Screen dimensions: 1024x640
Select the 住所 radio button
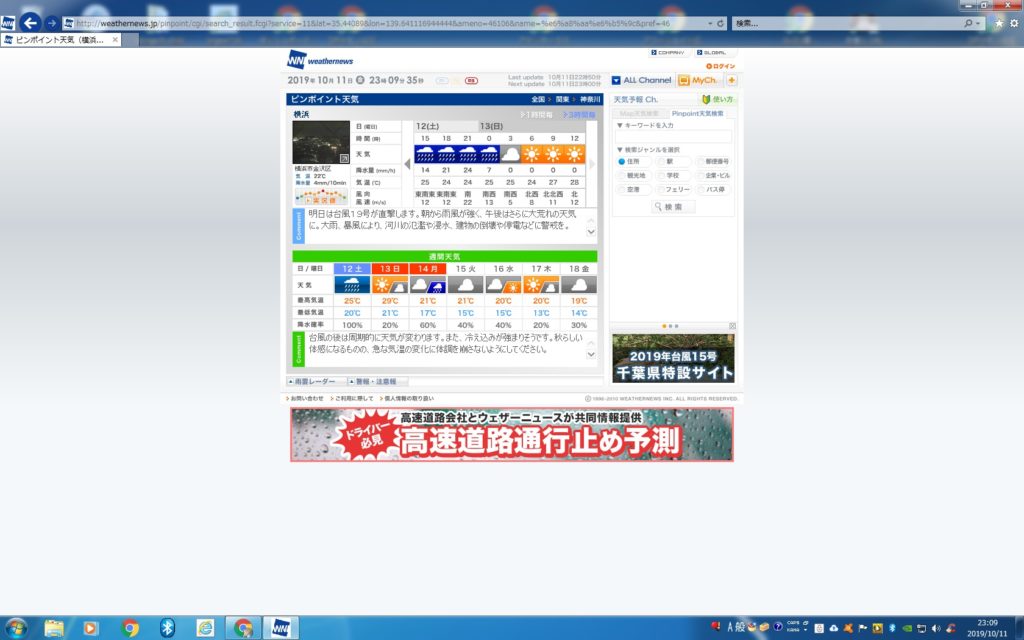(621, 161)
